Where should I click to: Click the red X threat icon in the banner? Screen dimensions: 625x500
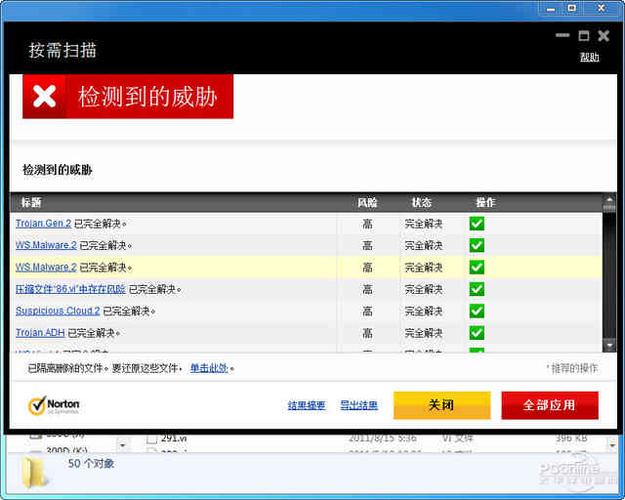coord(44,96)
